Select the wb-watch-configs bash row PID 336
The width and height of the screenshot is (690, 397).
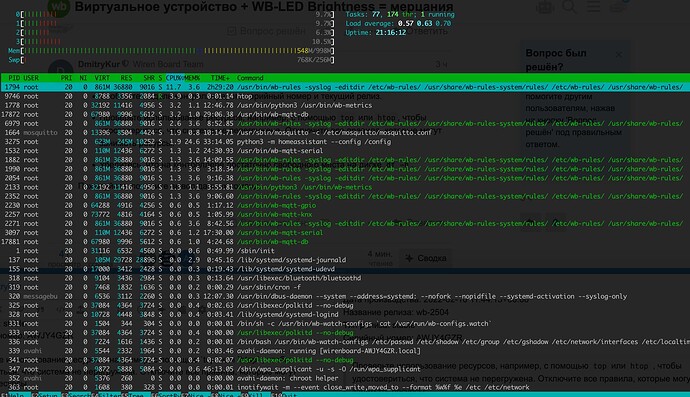coord(345,342)
